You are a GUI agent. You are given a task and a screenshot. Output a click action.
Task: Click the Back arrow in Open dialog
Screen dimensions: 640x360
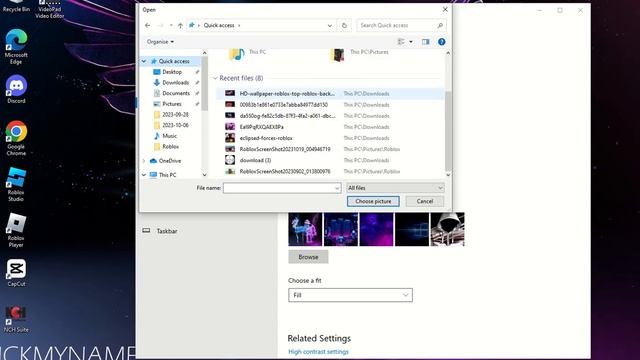(x=148, y=25)
